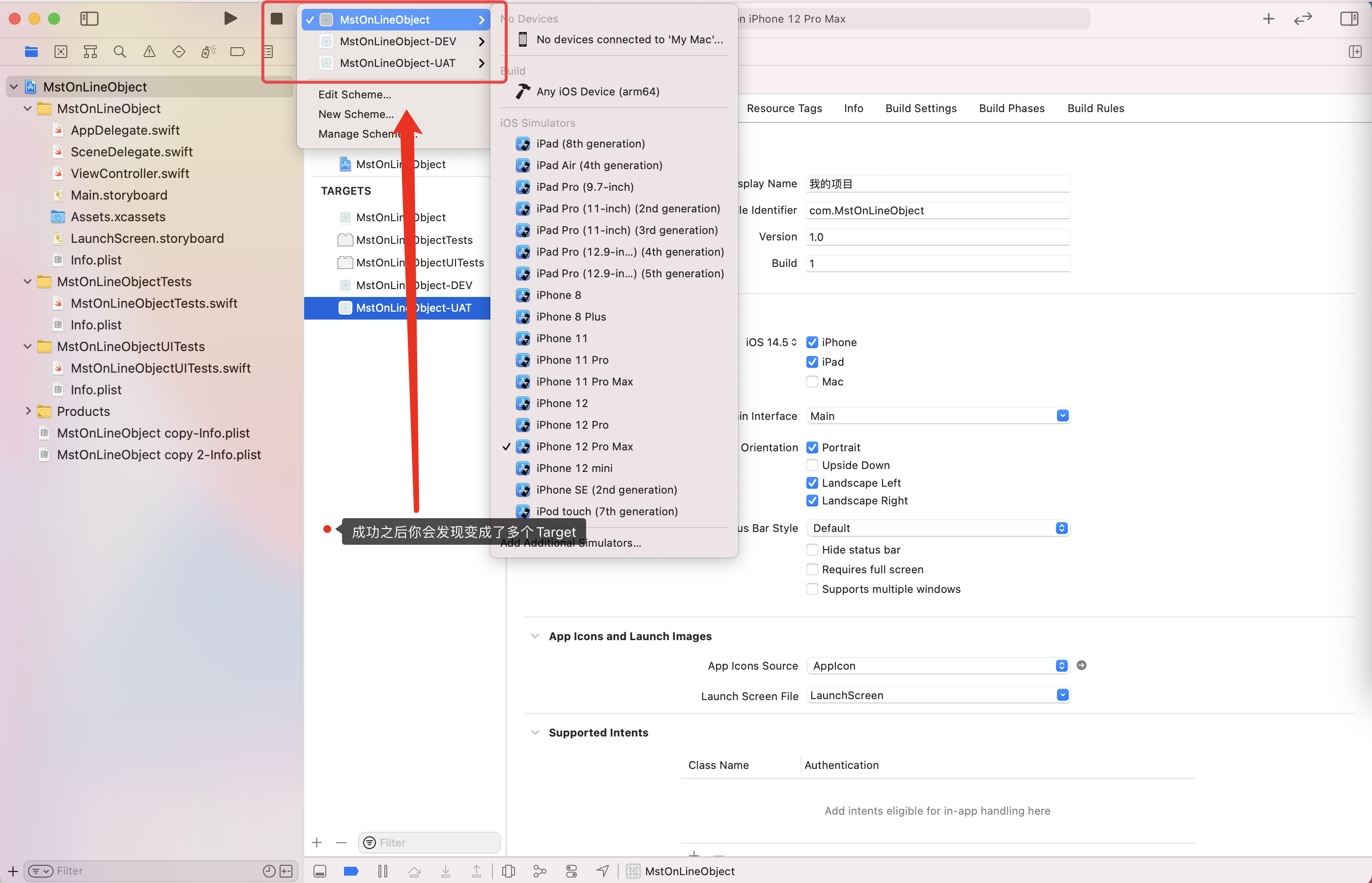Image resolution: width=1372 pixels, height=883 pixels.
Task: Collapse the MstOnLineObjectTests folder
Action: click(x=28, y=282)
